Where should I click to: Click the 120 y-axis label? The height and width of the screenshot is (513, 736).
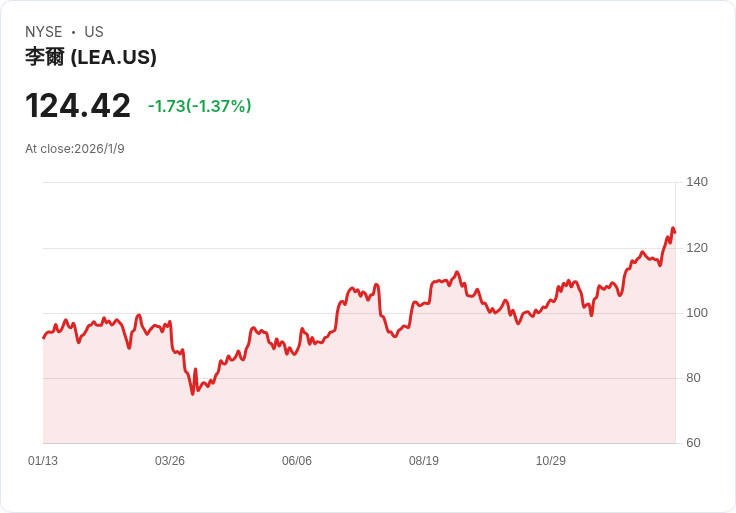pos(697,247)
